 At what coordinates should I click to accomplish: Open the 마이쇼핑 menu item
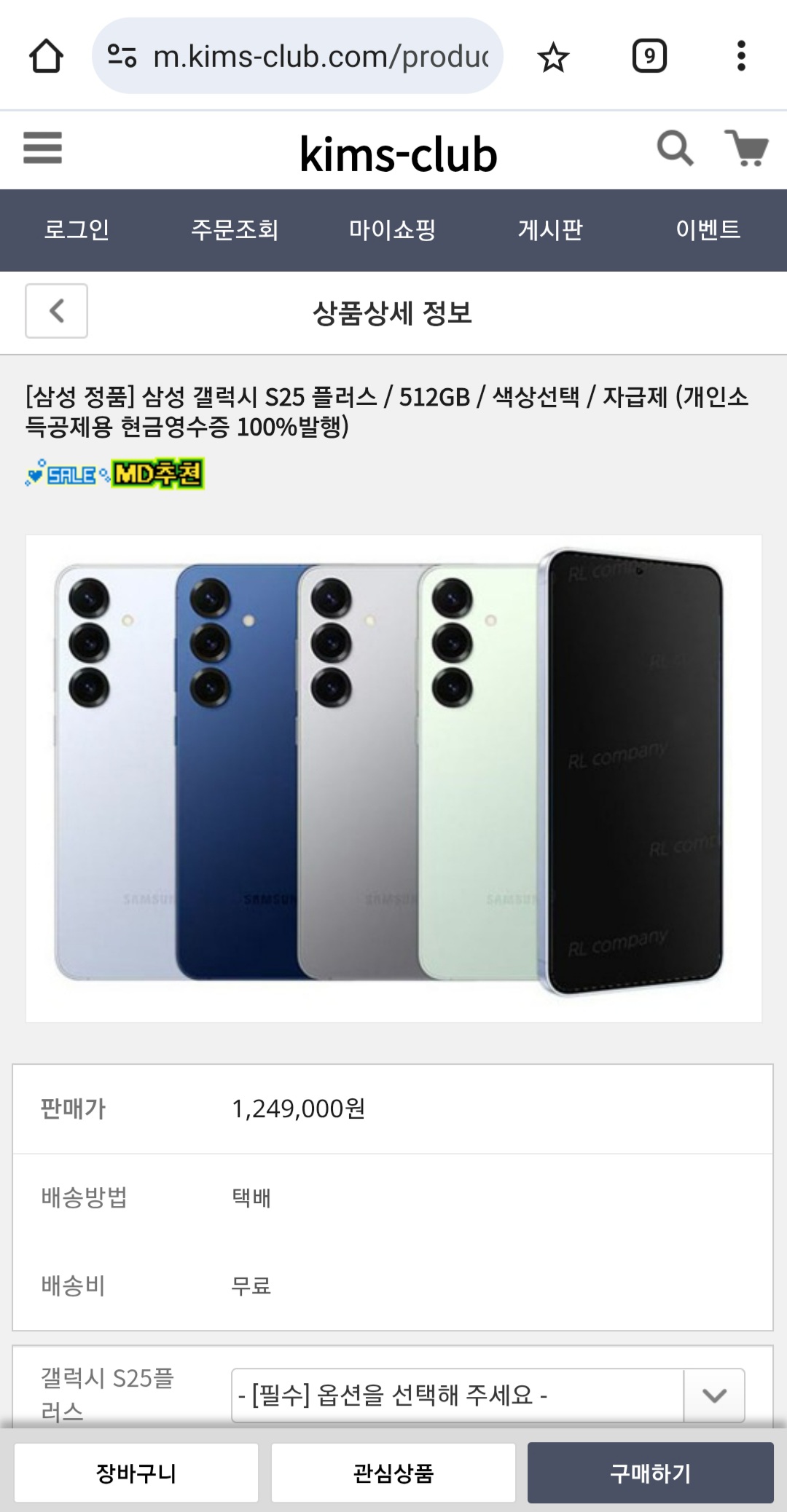pos(392,230)
